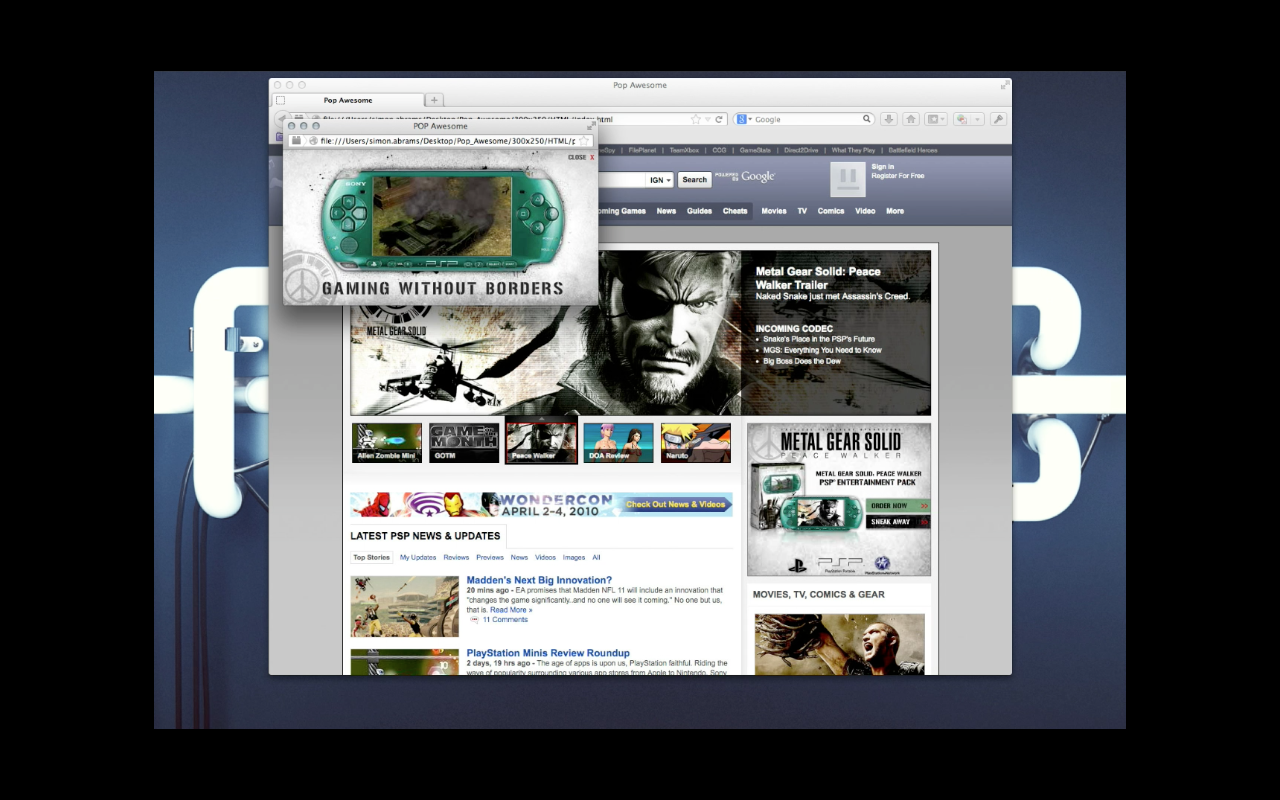The height and width of the screenshot is (800, 1280).
Task: Click the peace sign logo in popup ad
Action: tap(300, 284)
